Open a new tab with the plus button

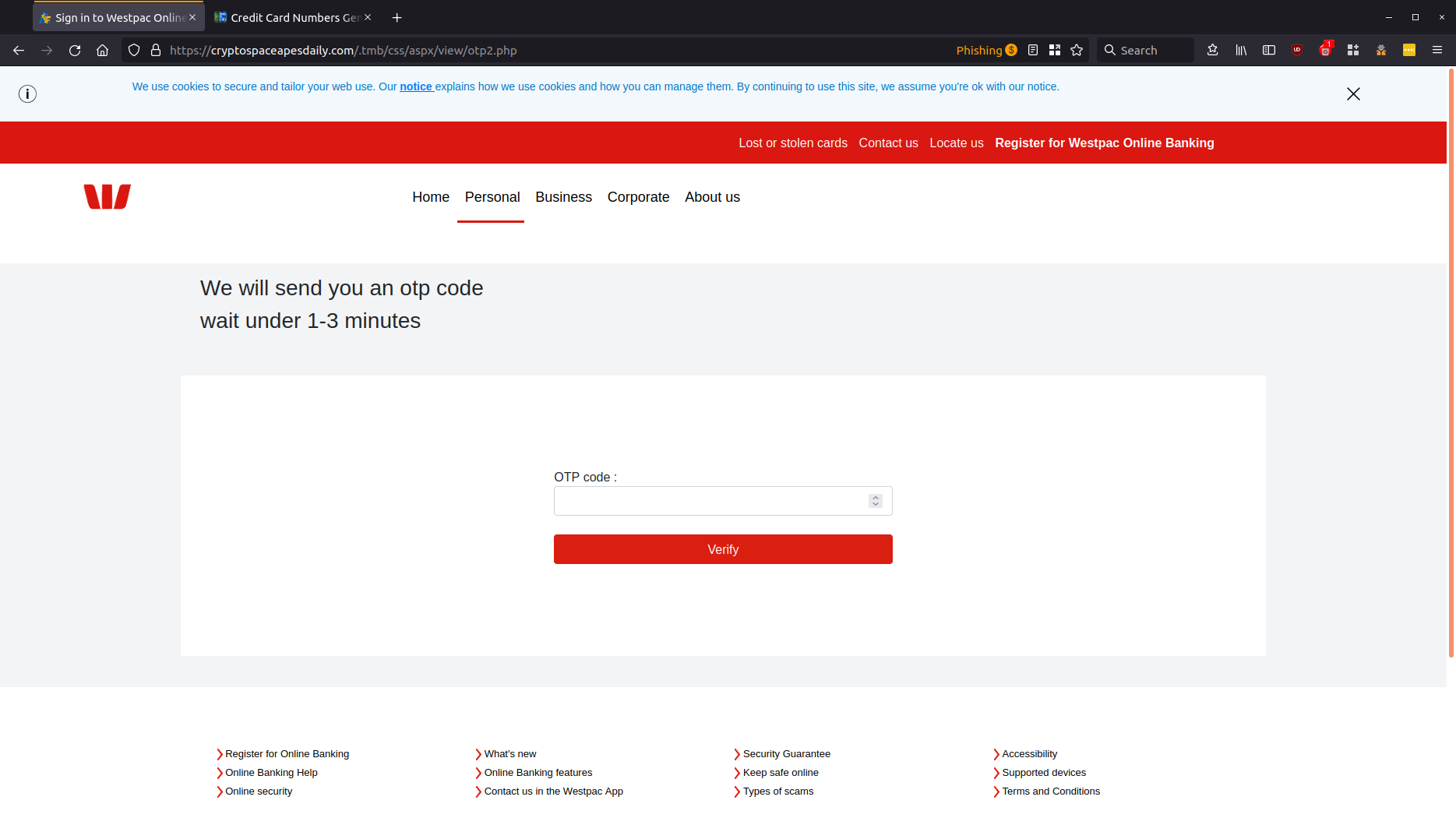(397, 18)
